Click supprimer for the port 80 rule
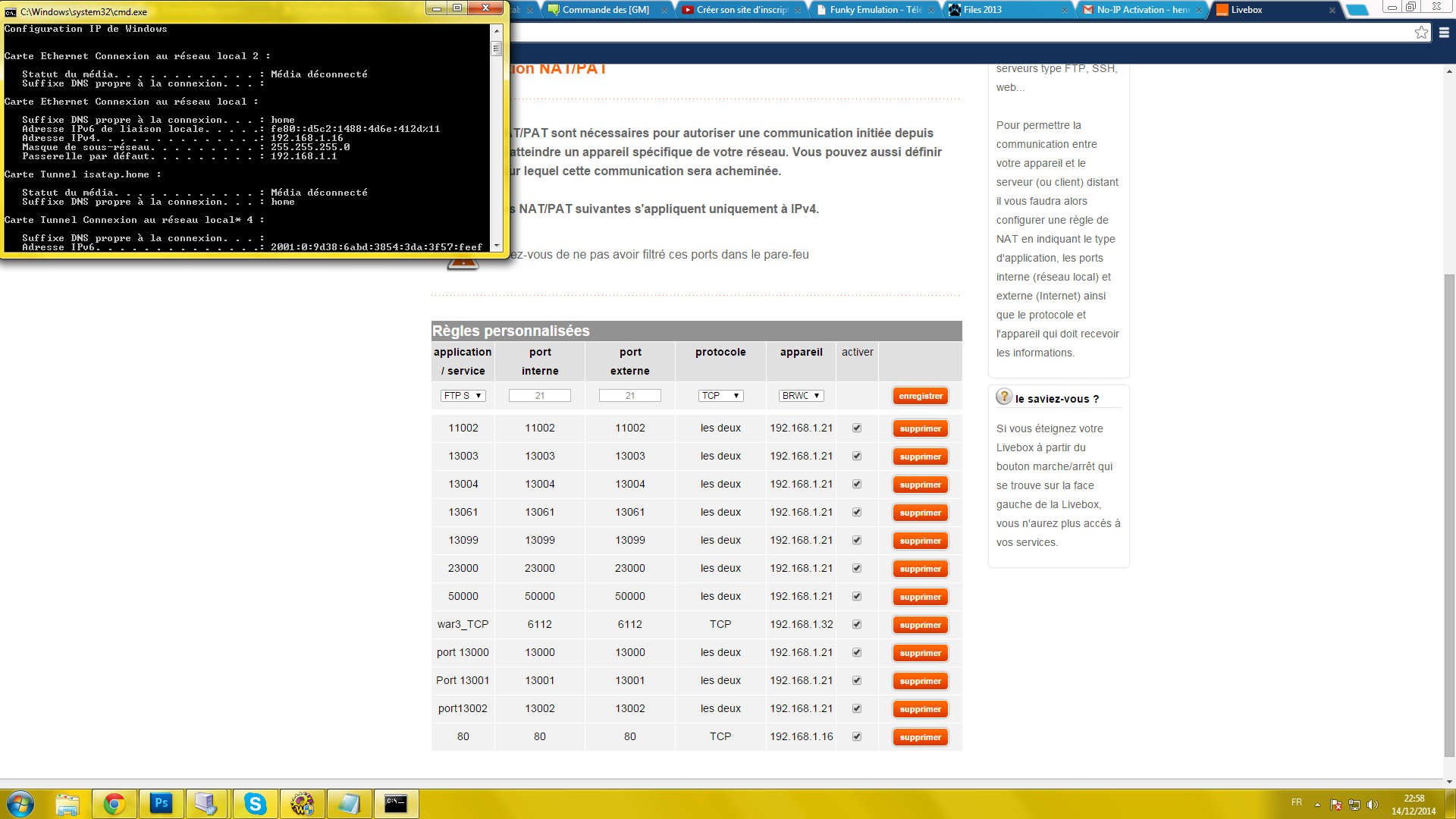The height and width of the screenshot is (819, 1456). pos(921,737)
